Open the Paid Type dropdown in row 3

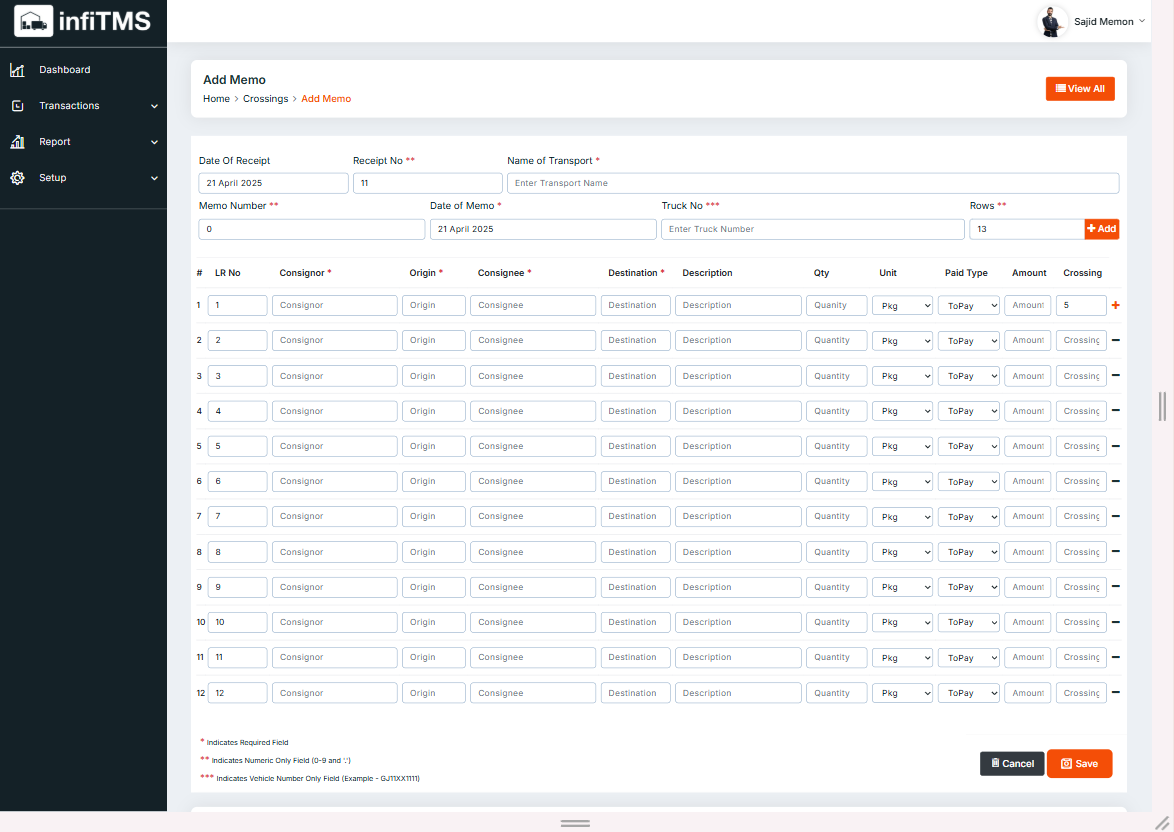tap(968, 376)
